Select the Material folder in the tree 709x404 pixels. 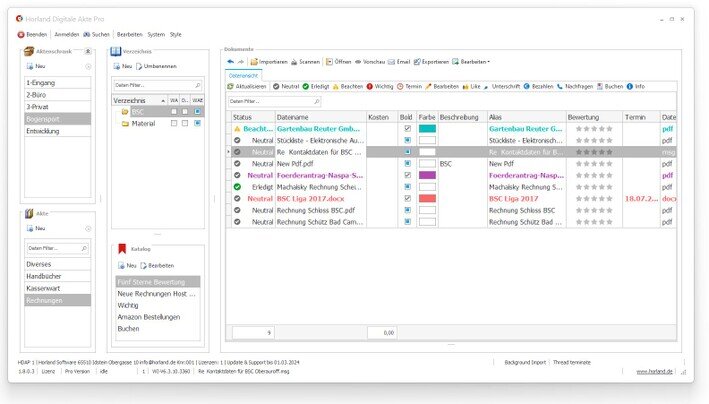tap(143, 123)
